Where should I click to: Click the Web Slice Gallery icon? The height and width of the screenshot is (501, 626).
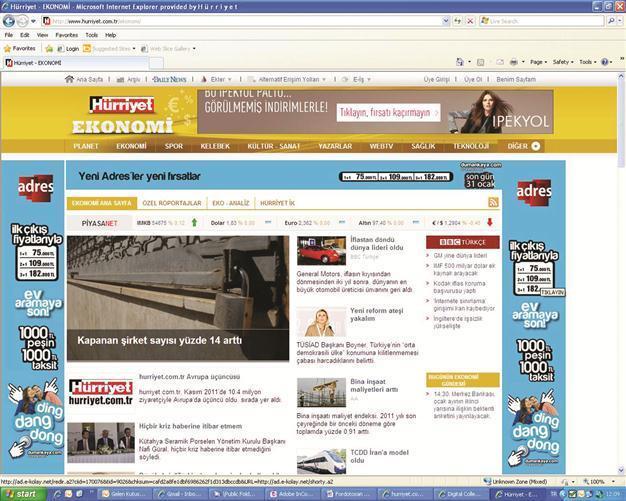click(x=144, y=49)
